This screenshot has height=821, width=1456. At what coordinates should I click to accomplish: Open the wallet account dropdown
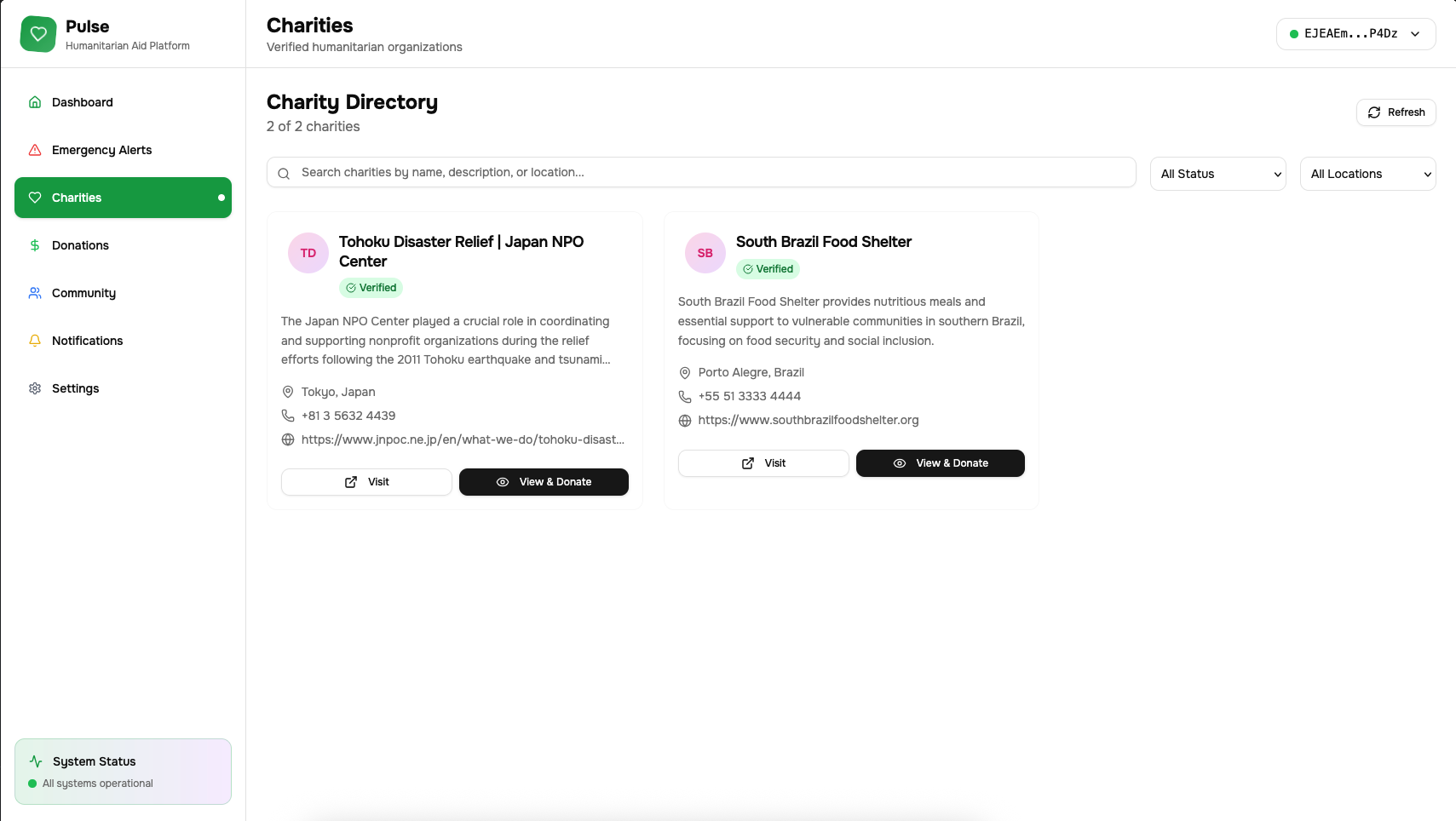[x=1355, y=34]
